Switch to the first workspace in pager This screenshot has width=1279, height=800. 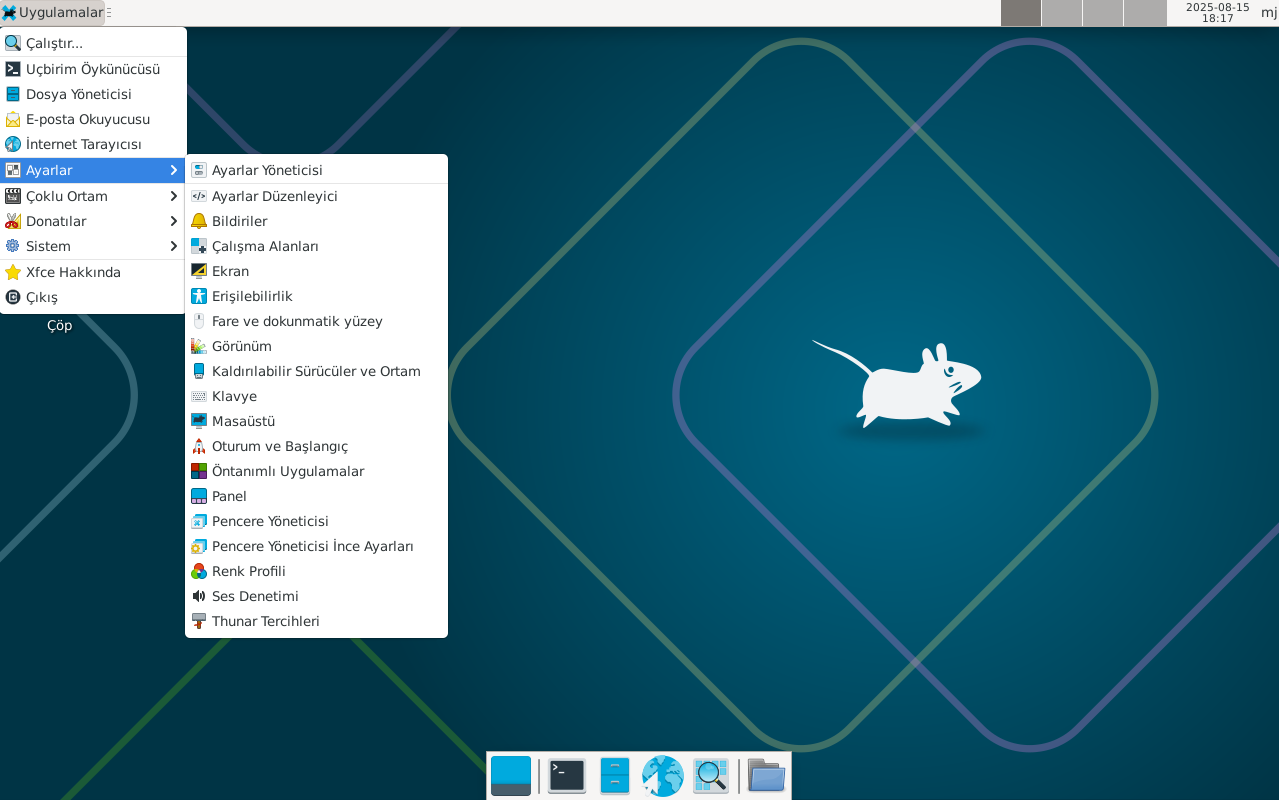click(x=1021, y=13)
